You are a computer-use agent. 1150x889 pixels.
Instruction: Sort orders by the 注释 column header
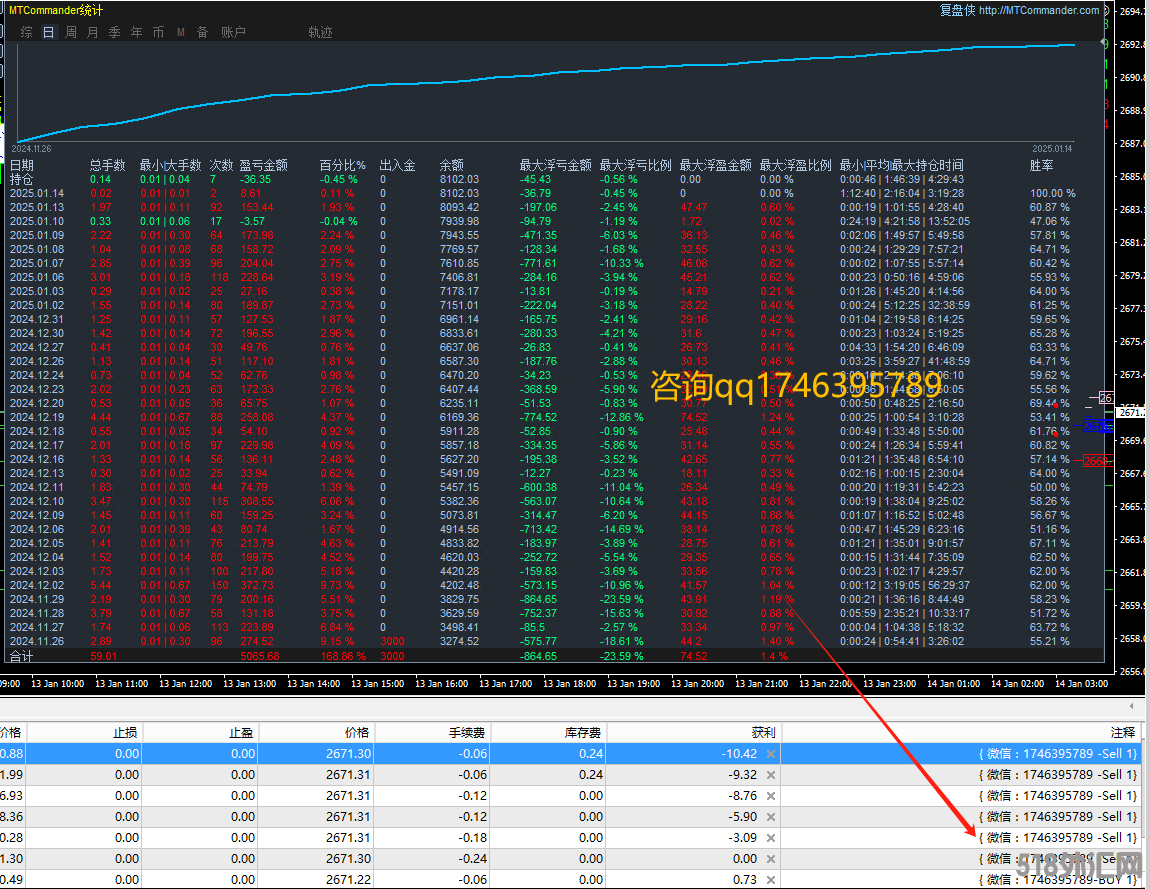point(1122,732)
